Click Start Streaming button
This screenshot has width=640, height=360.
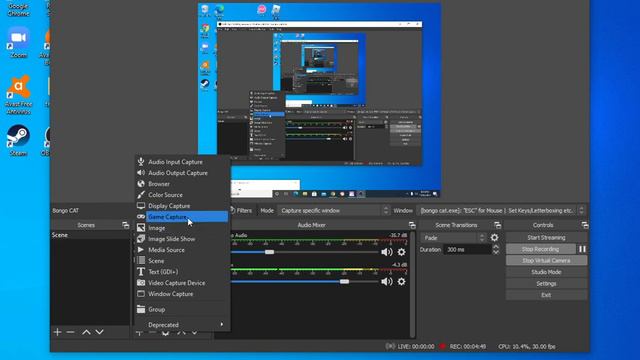click(x=546, y=238)
